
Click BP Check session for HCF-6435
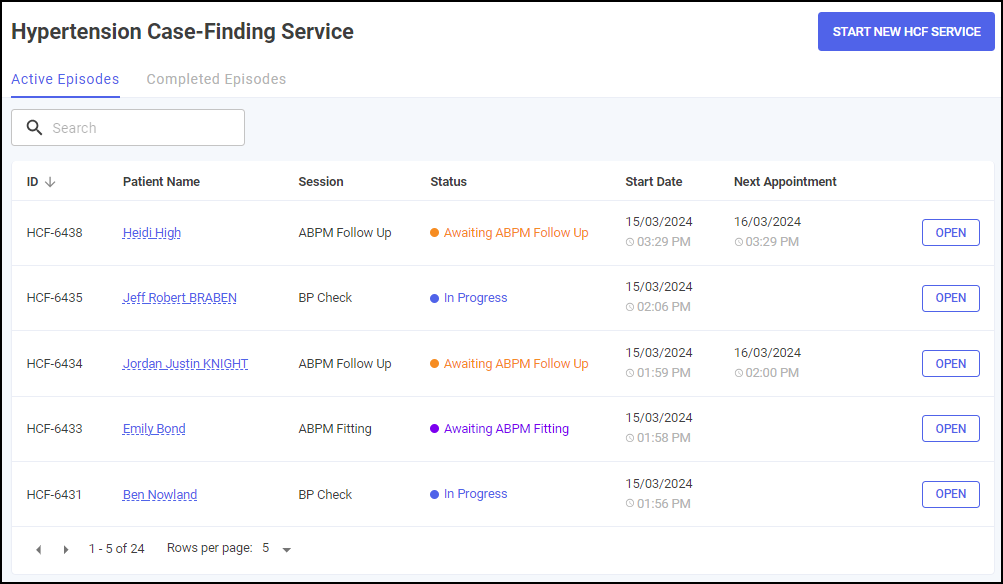pyautogui.click(x=325, y=298)
